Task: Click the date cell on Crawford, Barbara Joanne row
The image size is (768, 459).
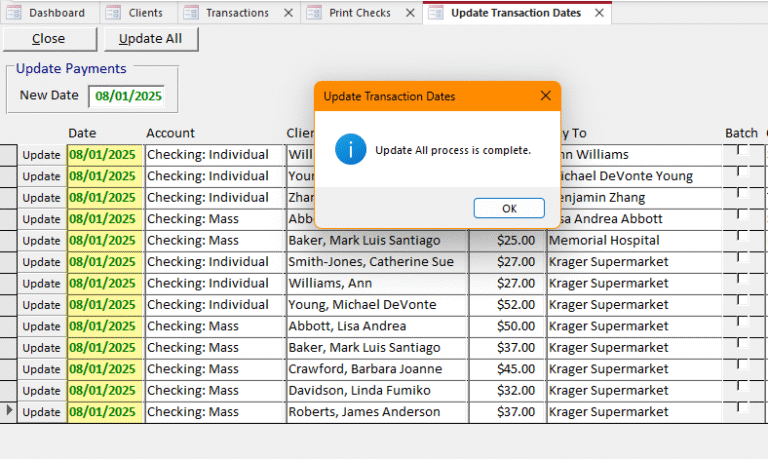Action: (x=106, y=369)
